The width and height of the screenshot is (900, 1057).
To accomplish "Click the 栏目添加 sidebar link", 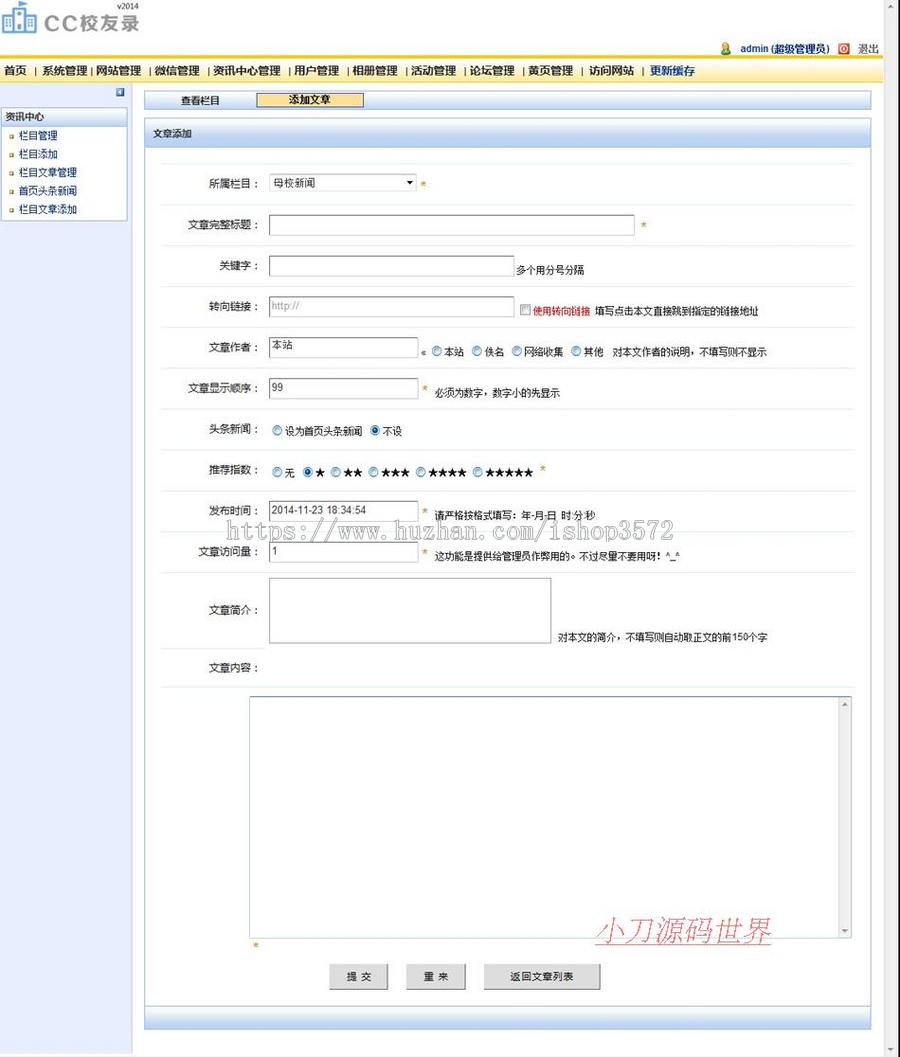I will (38, 153).
